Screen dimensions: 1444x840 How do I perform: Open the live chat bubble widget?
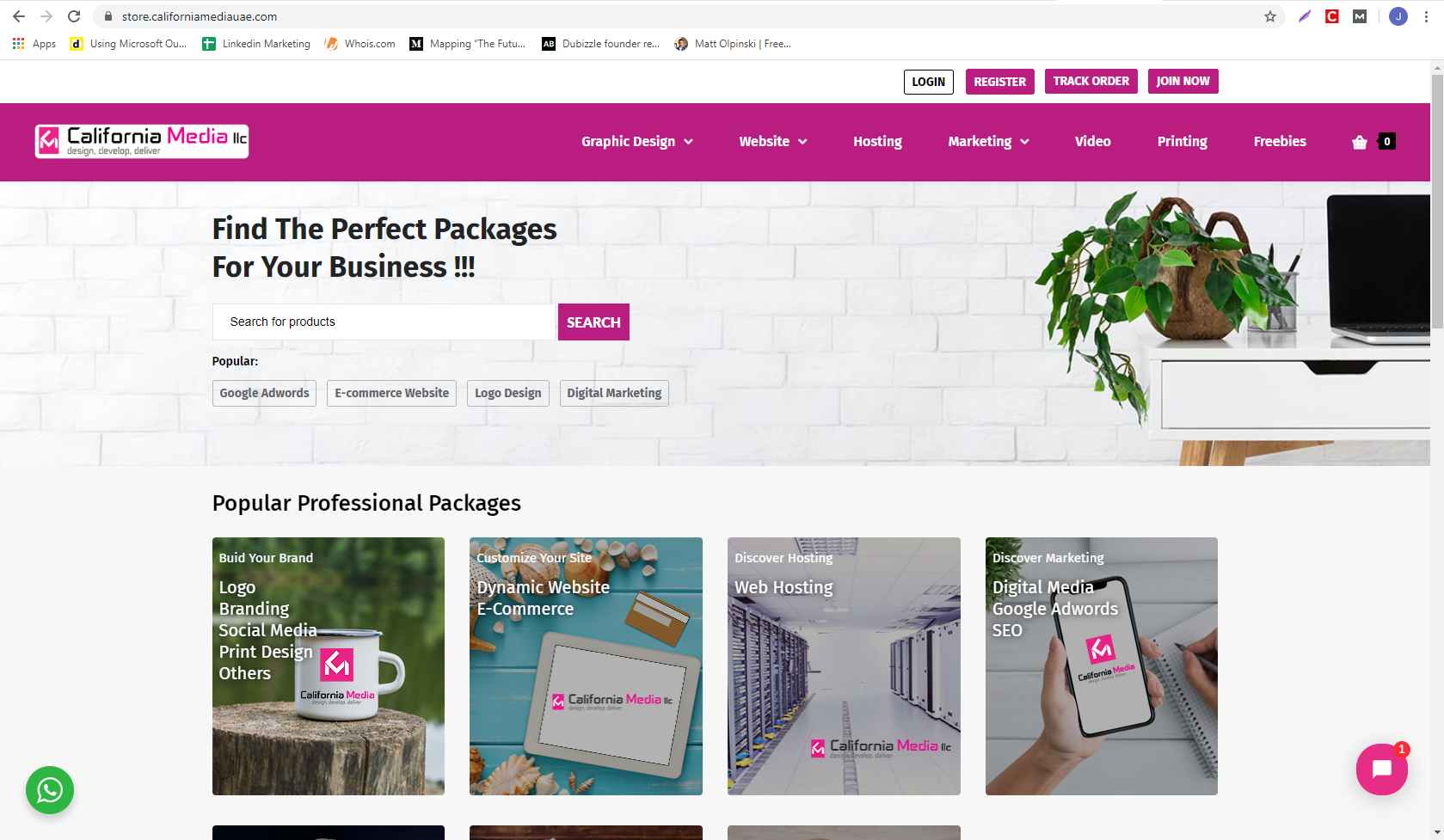click(x=1381, y=769)
